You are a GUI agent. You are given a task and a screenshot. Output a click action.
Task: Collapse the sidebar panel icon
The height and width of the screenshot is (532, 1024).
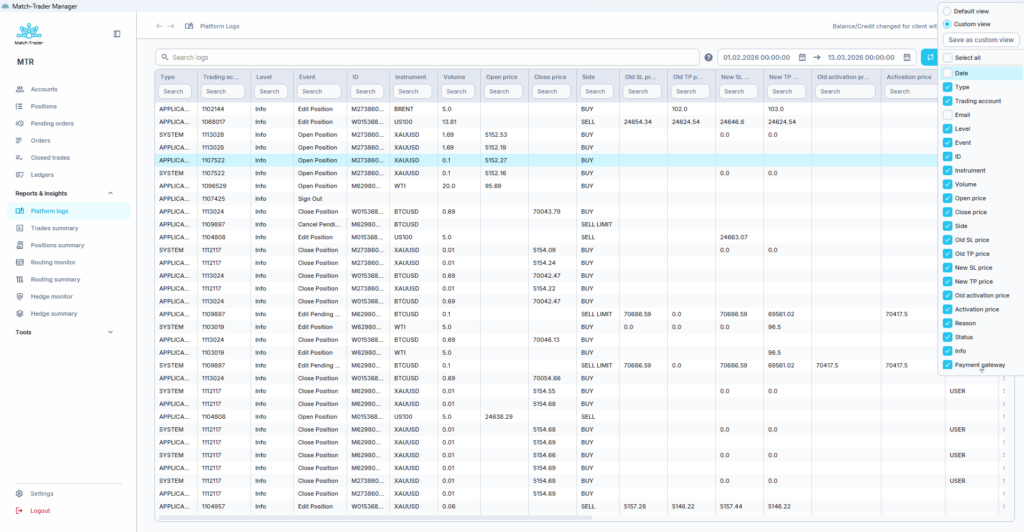pos(117,34)
